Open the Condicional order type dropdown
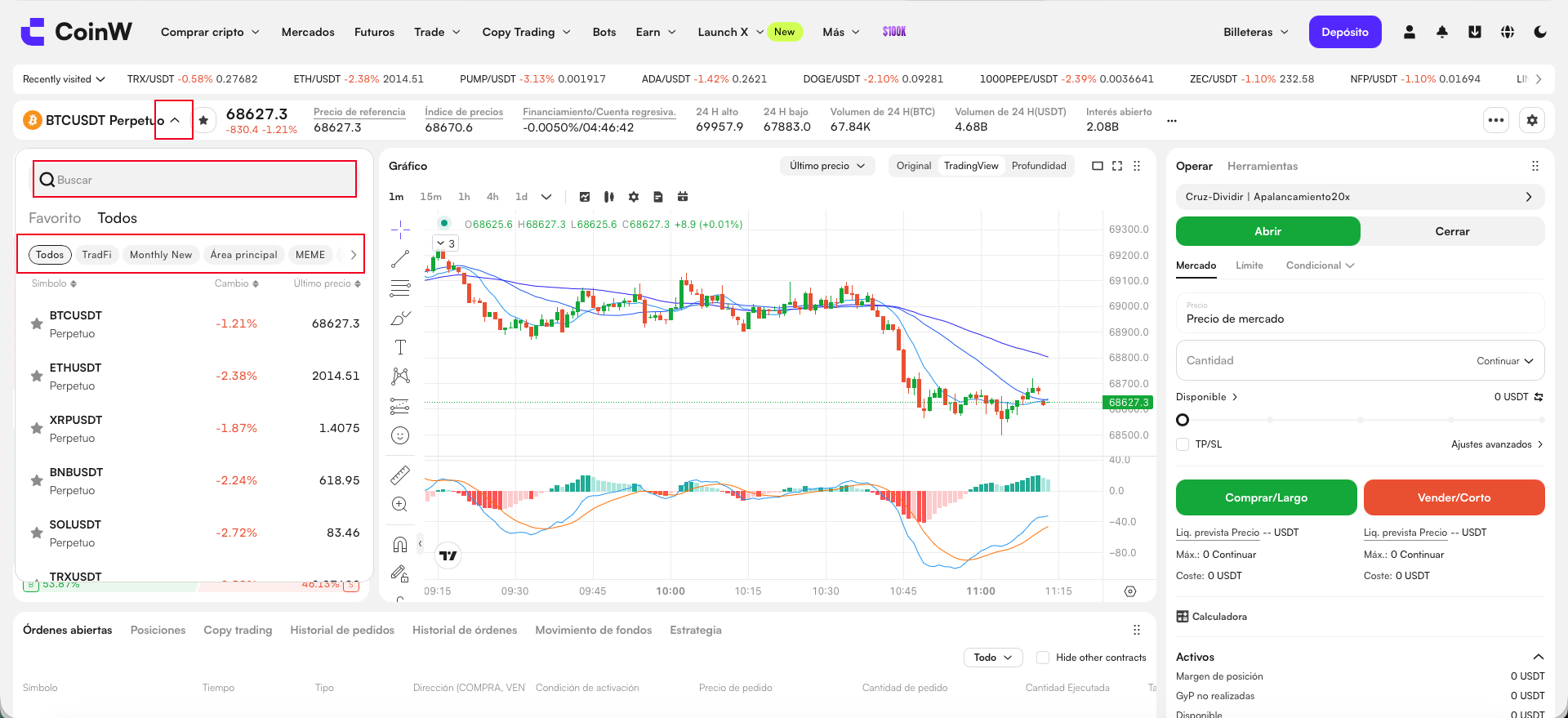Image resolution: width=1568 pixels, height=718 pixels. pos(1320,265)
